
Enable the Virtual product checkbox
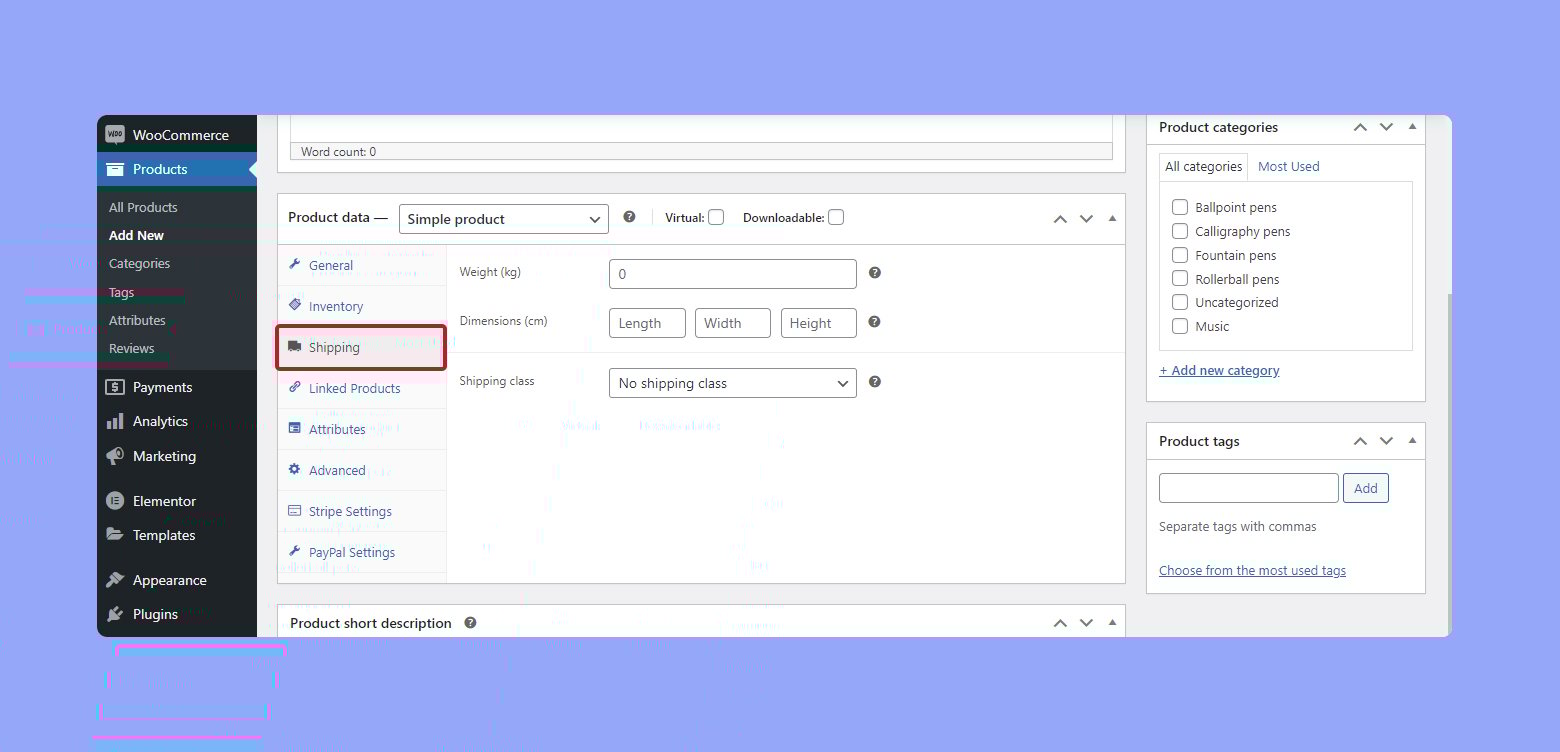[716, 217]
